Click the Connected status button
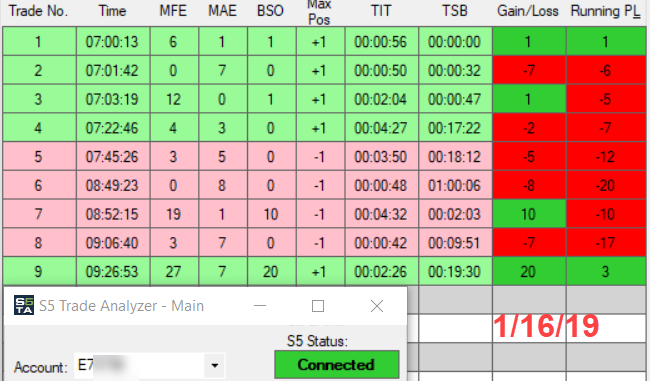 point(337,365)
